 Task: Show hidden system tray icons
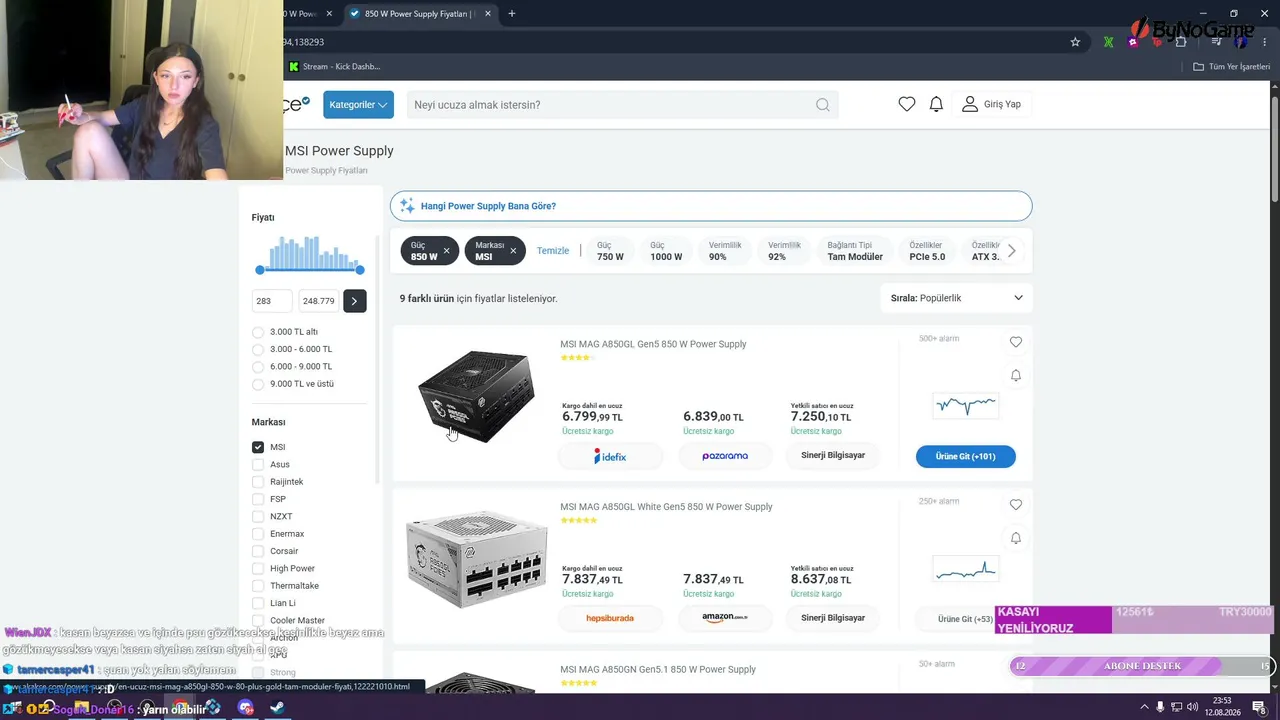click(1144, 707)
